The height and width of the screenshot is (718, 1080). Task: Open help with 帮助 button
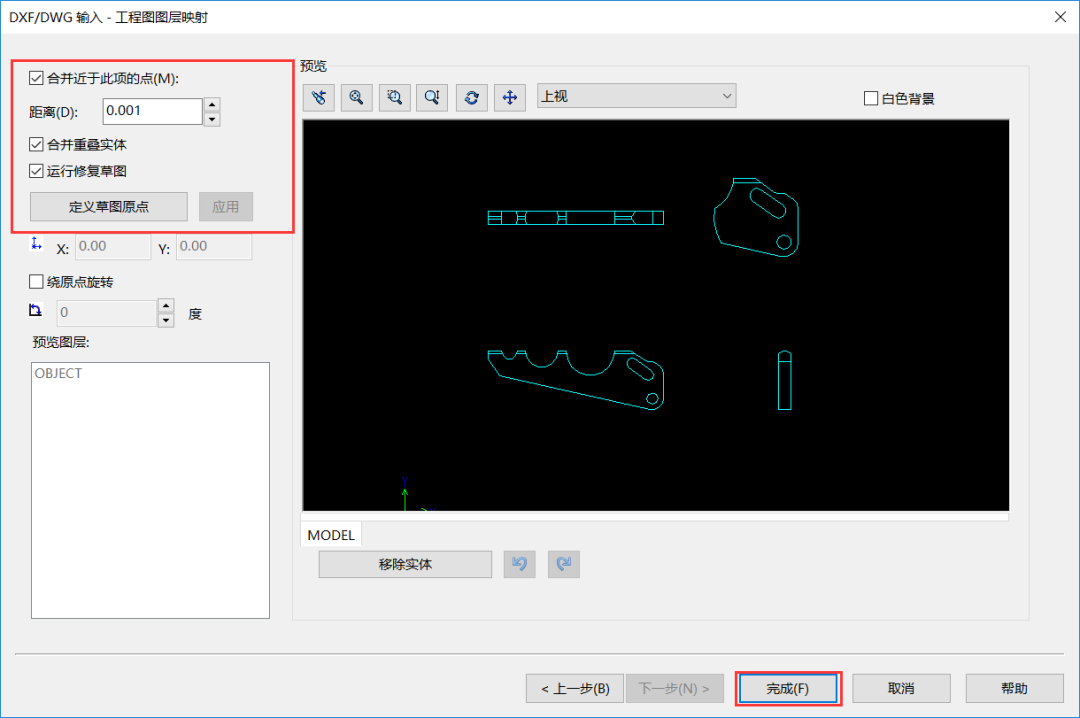pos(1015,688)
